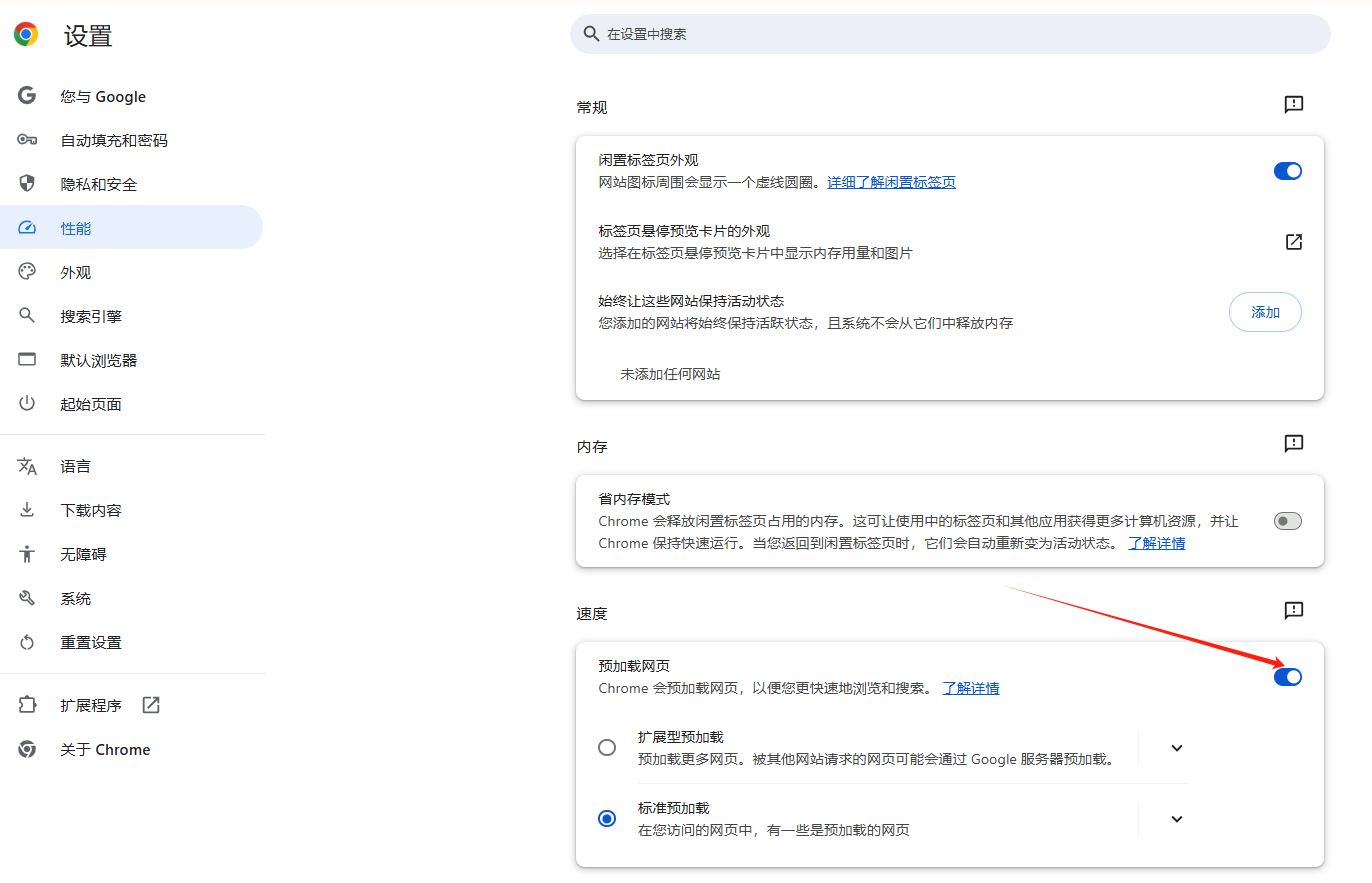Click the power icon for 起始页面
Screen dimensions: 1372x883
pyautogui.click(x=27, y=404)
